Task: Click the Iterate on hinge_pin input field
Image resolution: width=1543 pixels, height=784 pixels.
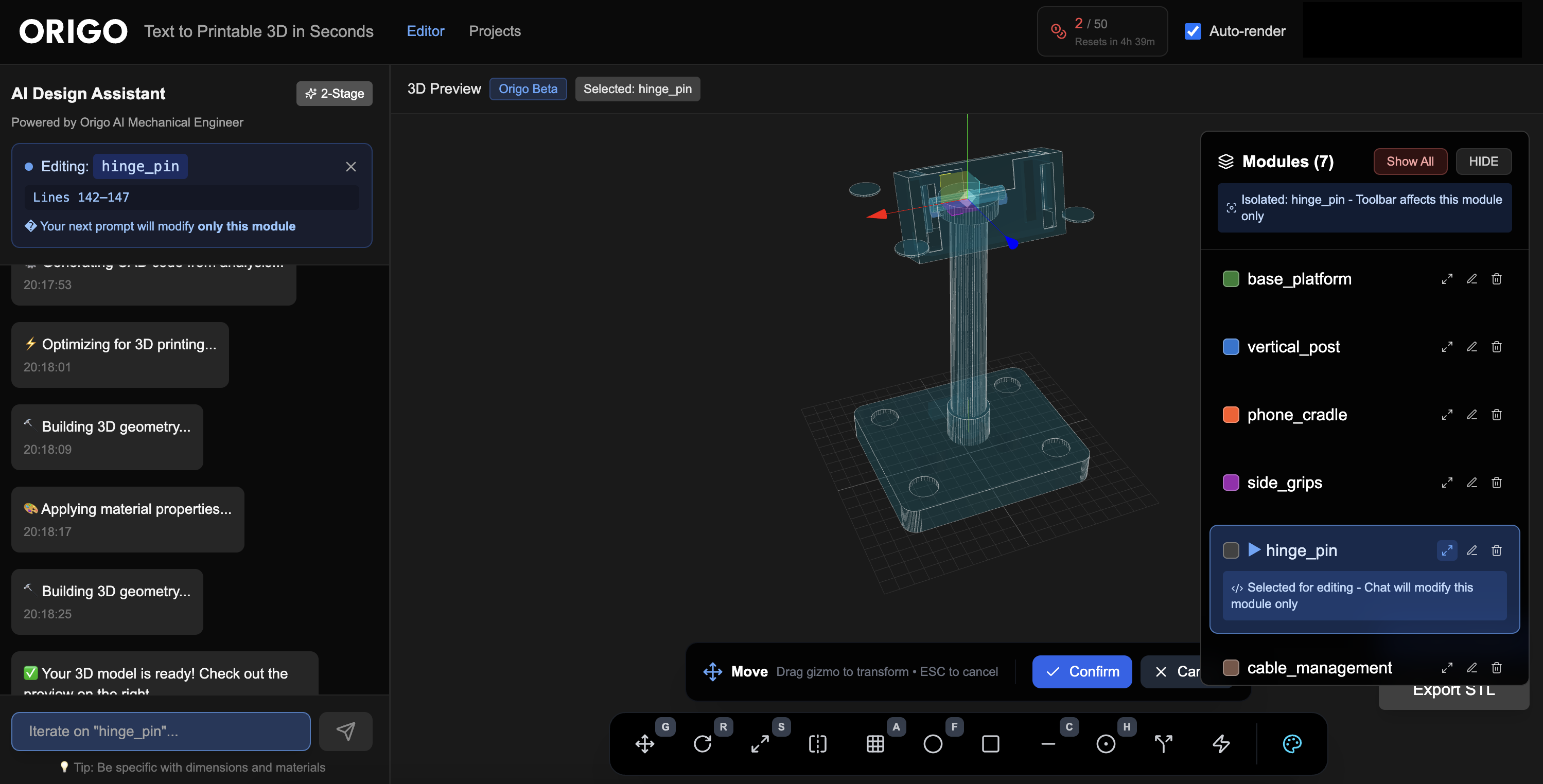Action: point(161,732)
